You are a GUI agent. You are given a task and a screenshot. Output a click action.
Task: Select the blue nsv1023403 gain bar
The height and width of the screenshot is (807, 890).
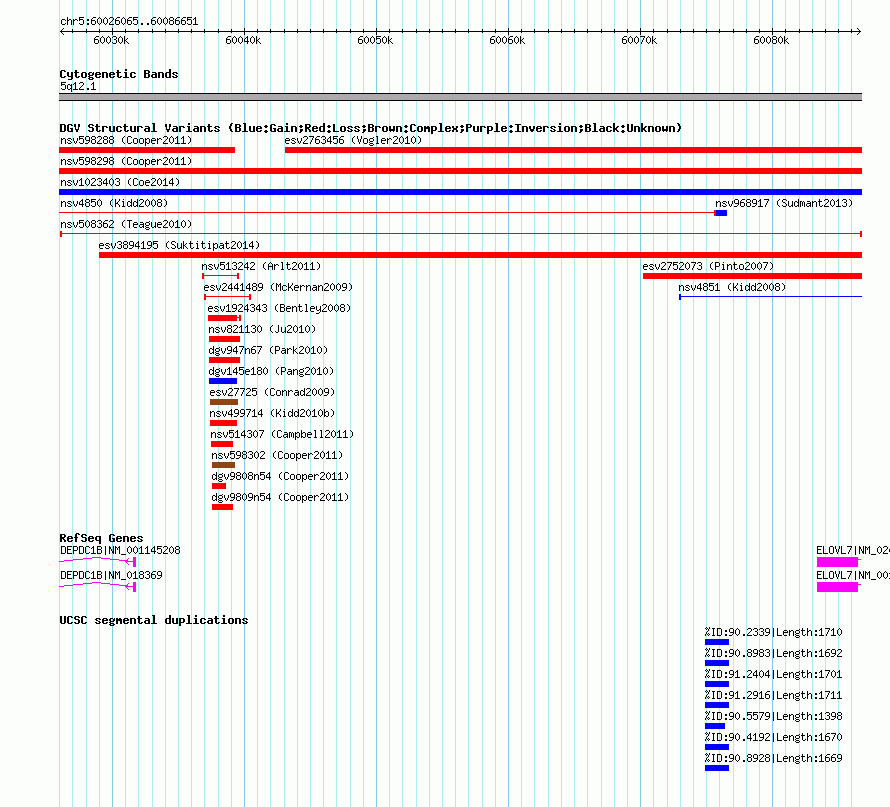pyautogui.click(x=460, y=192)
